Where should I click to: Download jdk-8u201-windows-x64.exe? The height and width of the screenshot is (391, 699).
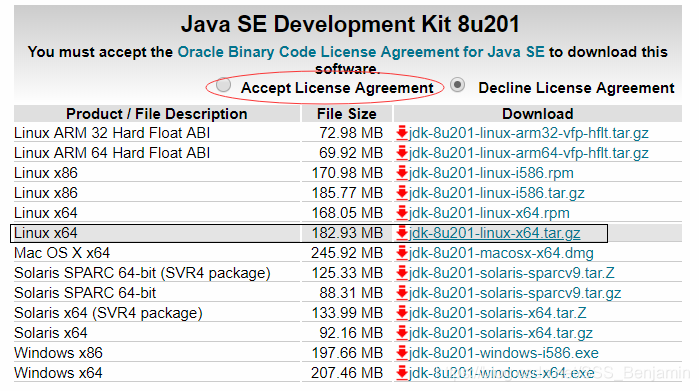point(502,373)
